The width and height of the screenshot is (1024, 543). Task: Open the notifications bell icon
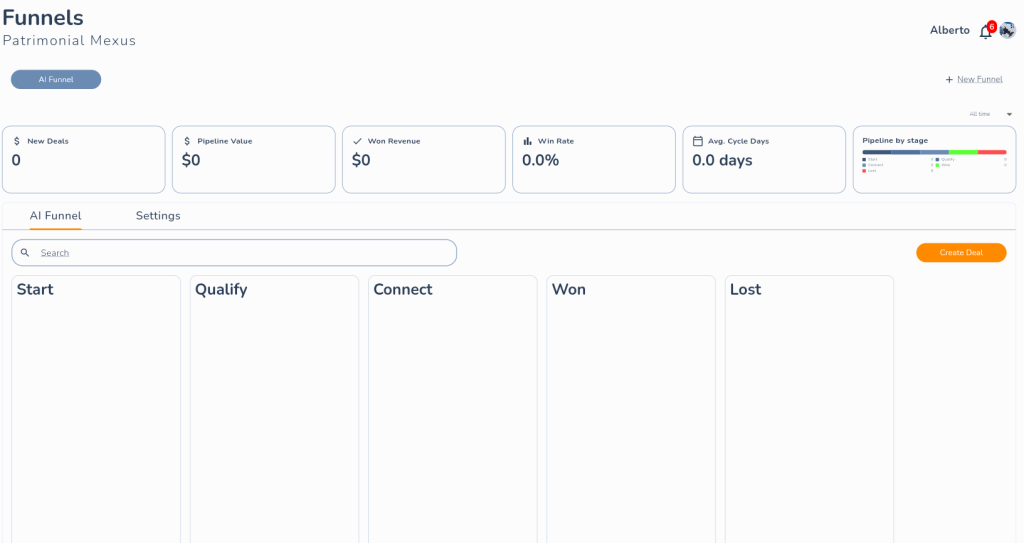(985, 31)
